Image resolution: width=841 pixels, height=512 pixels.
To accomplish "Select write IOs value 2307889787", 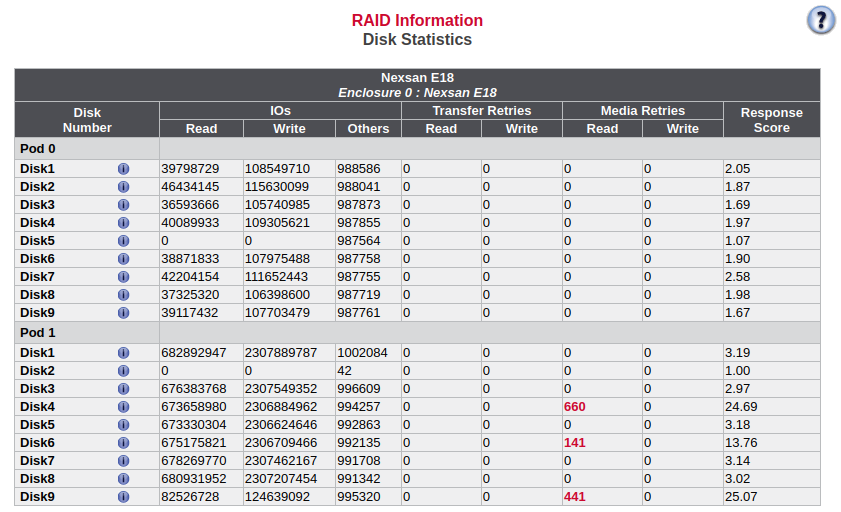I will (281, 353).
